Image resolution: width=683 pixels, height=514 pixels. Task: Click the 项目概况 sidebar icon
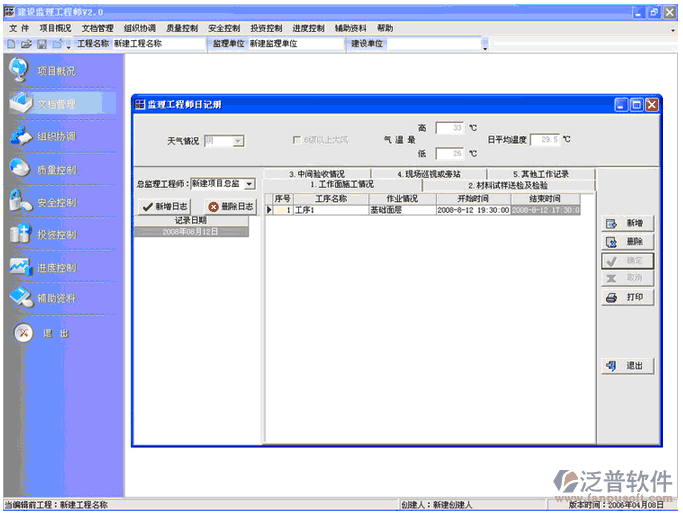click(20, 70)
